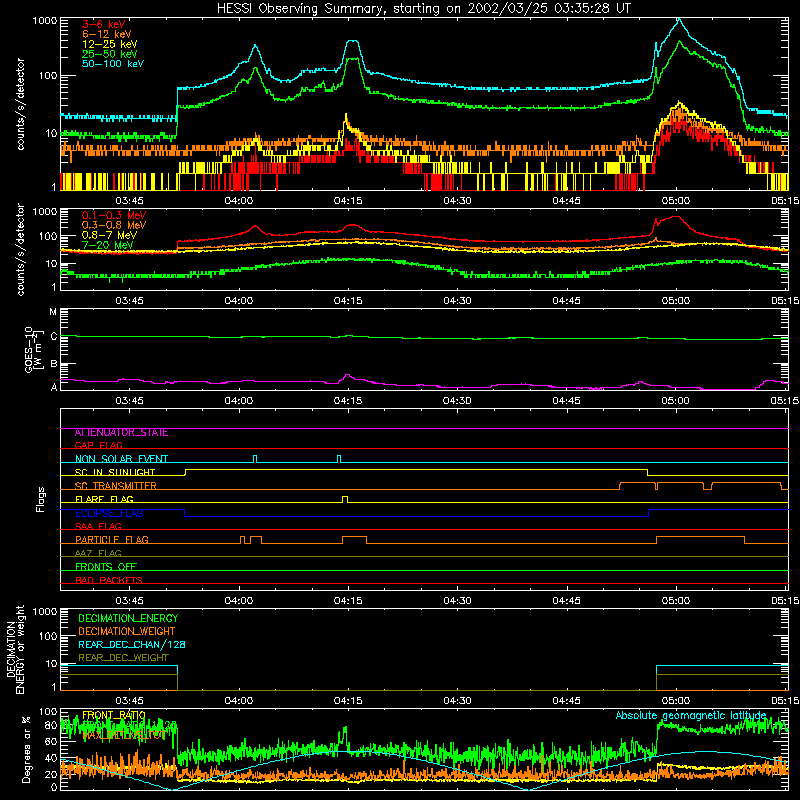Click the second NON_SOLAR_EVENT pulse before 04:15

339,459
